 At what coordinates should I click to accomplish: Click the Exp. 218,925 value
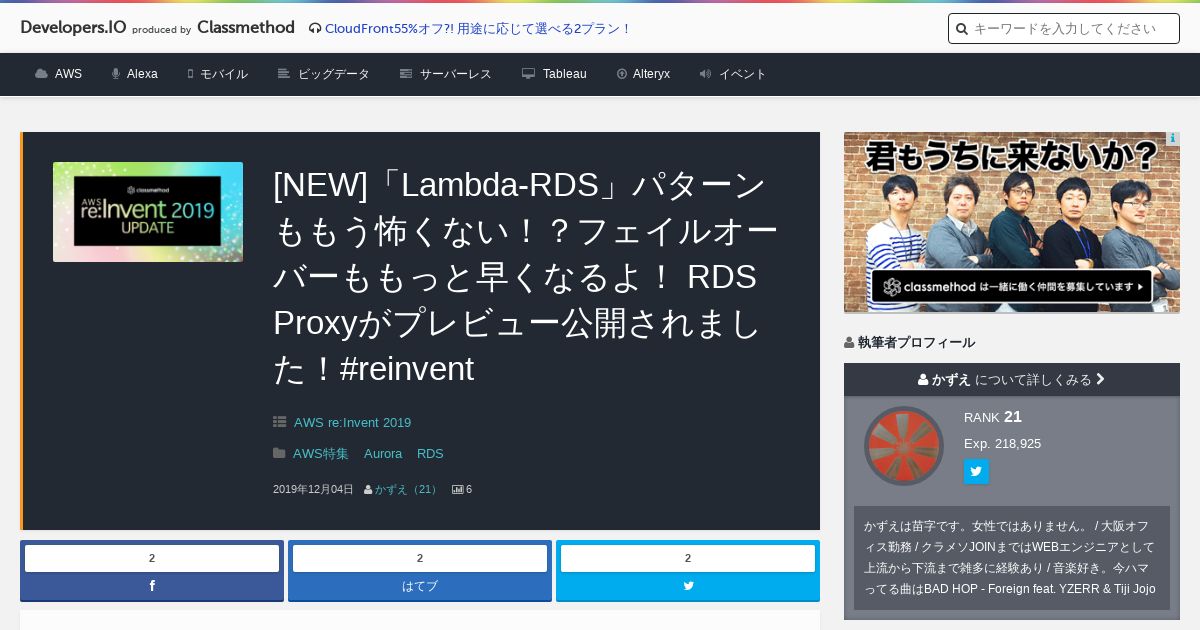click(x=1002, y=443)
